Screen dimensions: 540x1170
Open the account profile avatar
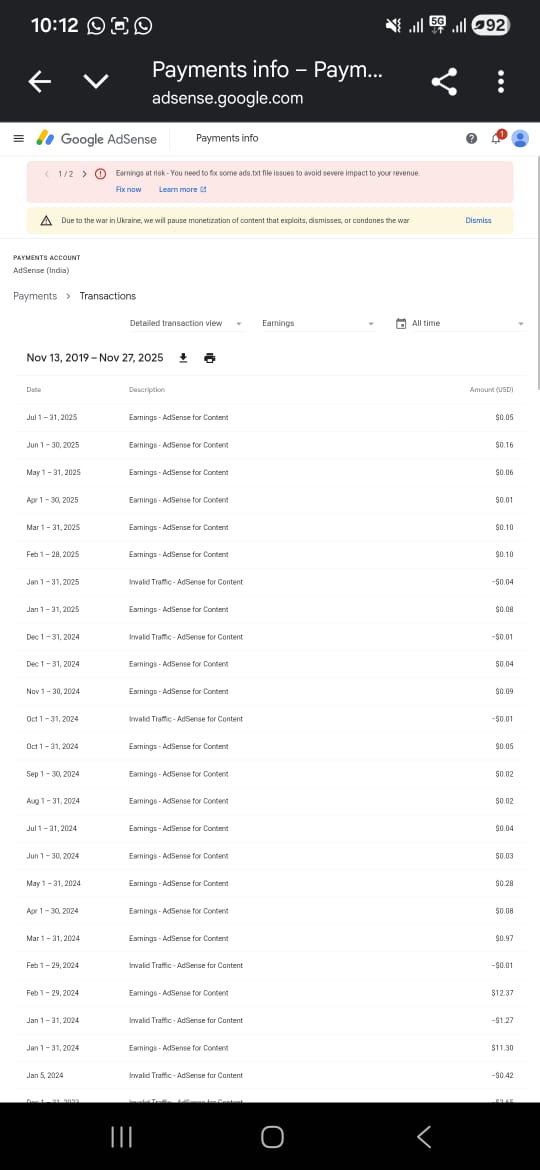[x=521, y=138]
